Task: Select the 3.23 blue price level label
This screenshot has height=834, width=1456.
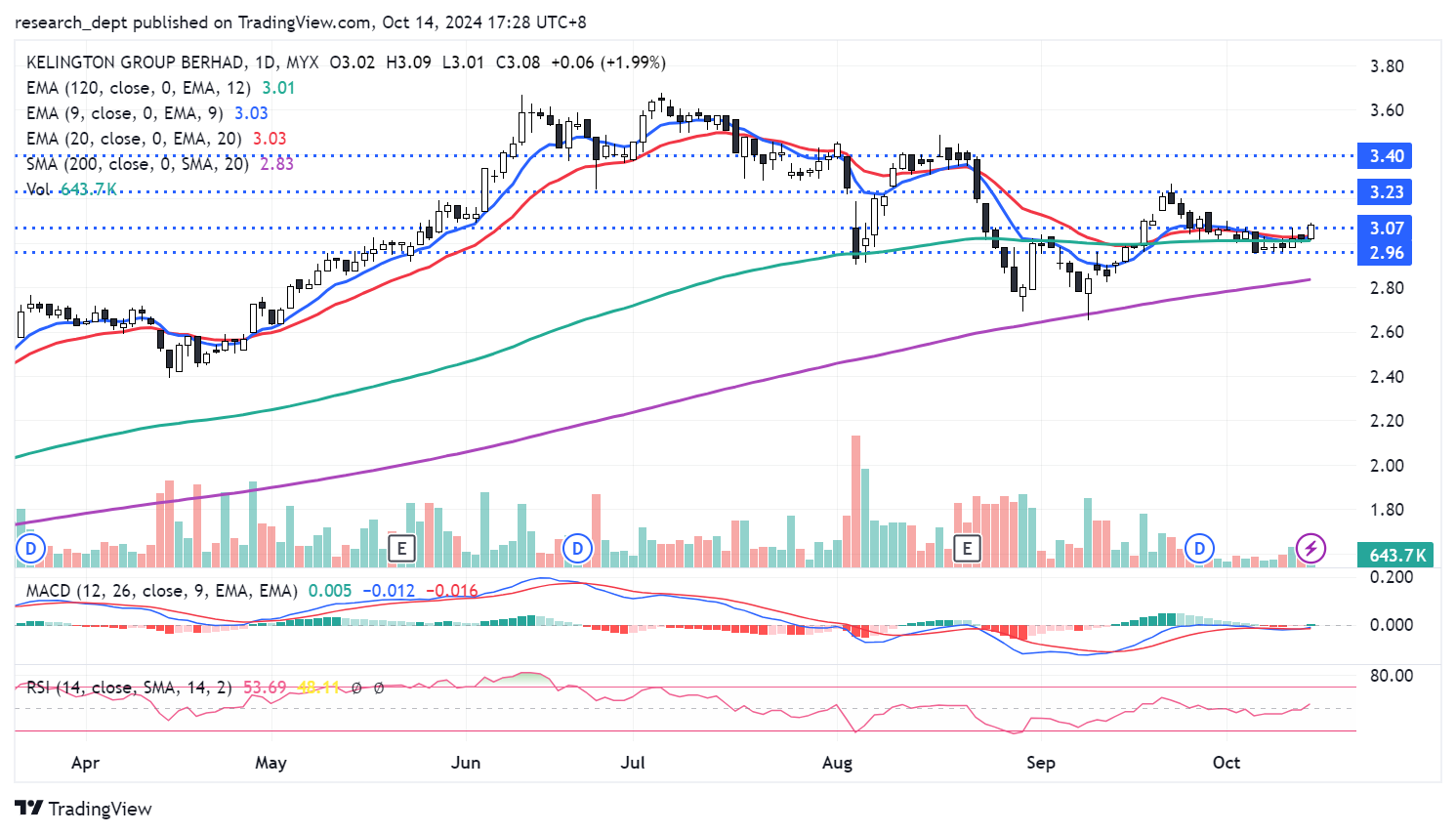Action: pos(1386,192)
